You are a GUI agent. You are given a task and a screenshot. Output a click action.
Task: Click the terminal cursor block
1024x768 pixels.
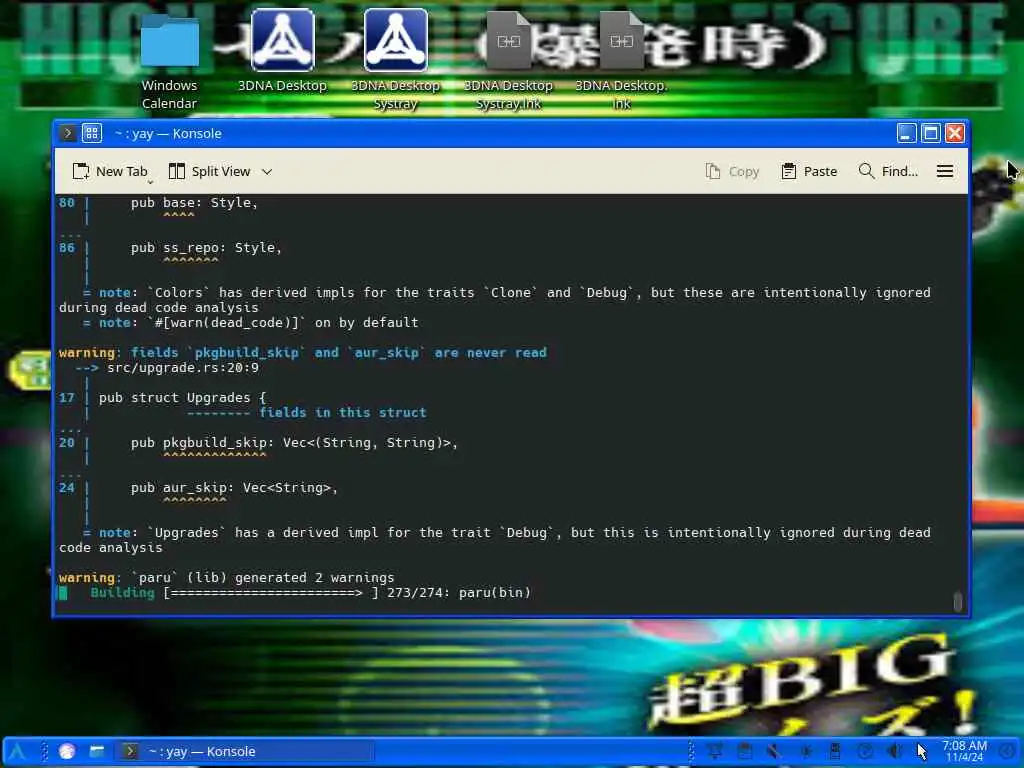click(63, 593)
